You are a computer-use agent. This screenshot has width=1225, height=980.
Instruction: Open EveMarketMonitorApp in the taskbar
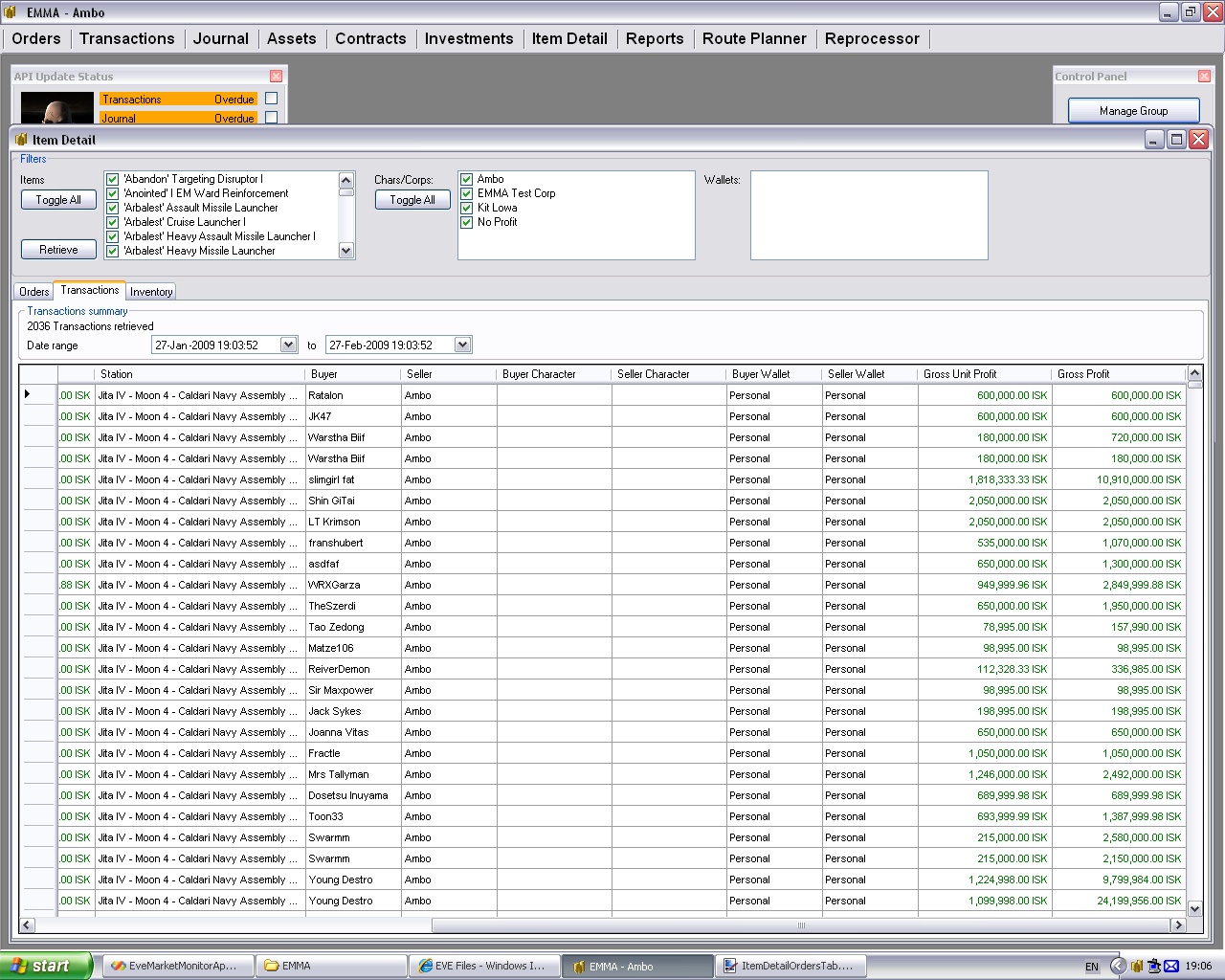tap(180, 966)
